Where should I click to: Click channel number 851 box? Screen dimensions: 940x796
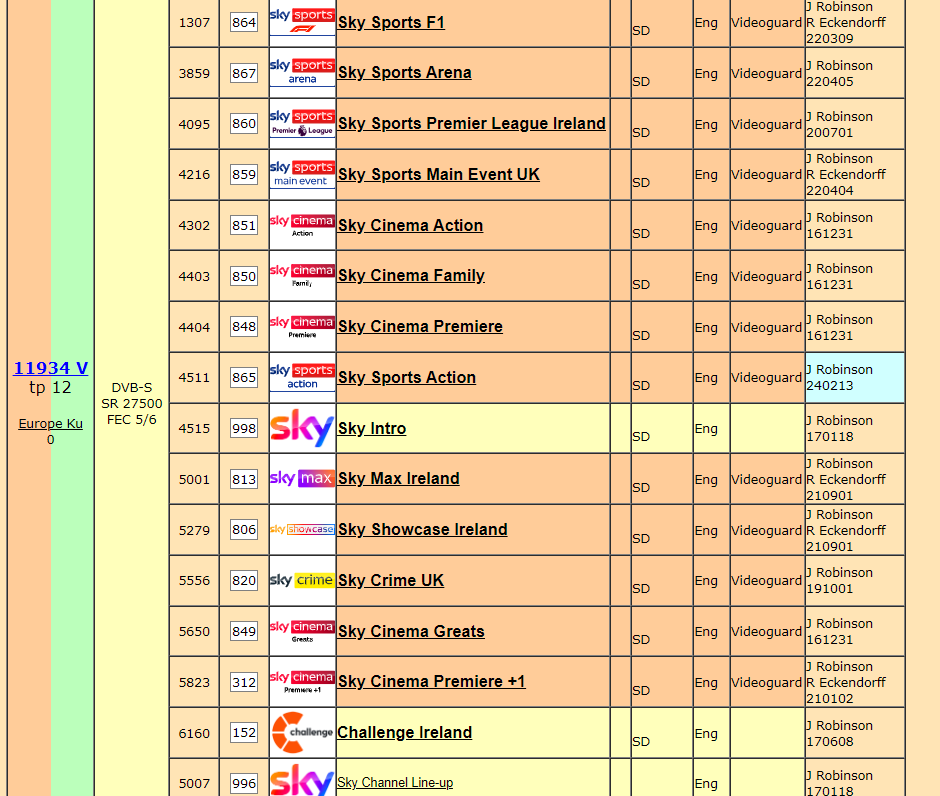pyautogui.click(x=244, y=225)
